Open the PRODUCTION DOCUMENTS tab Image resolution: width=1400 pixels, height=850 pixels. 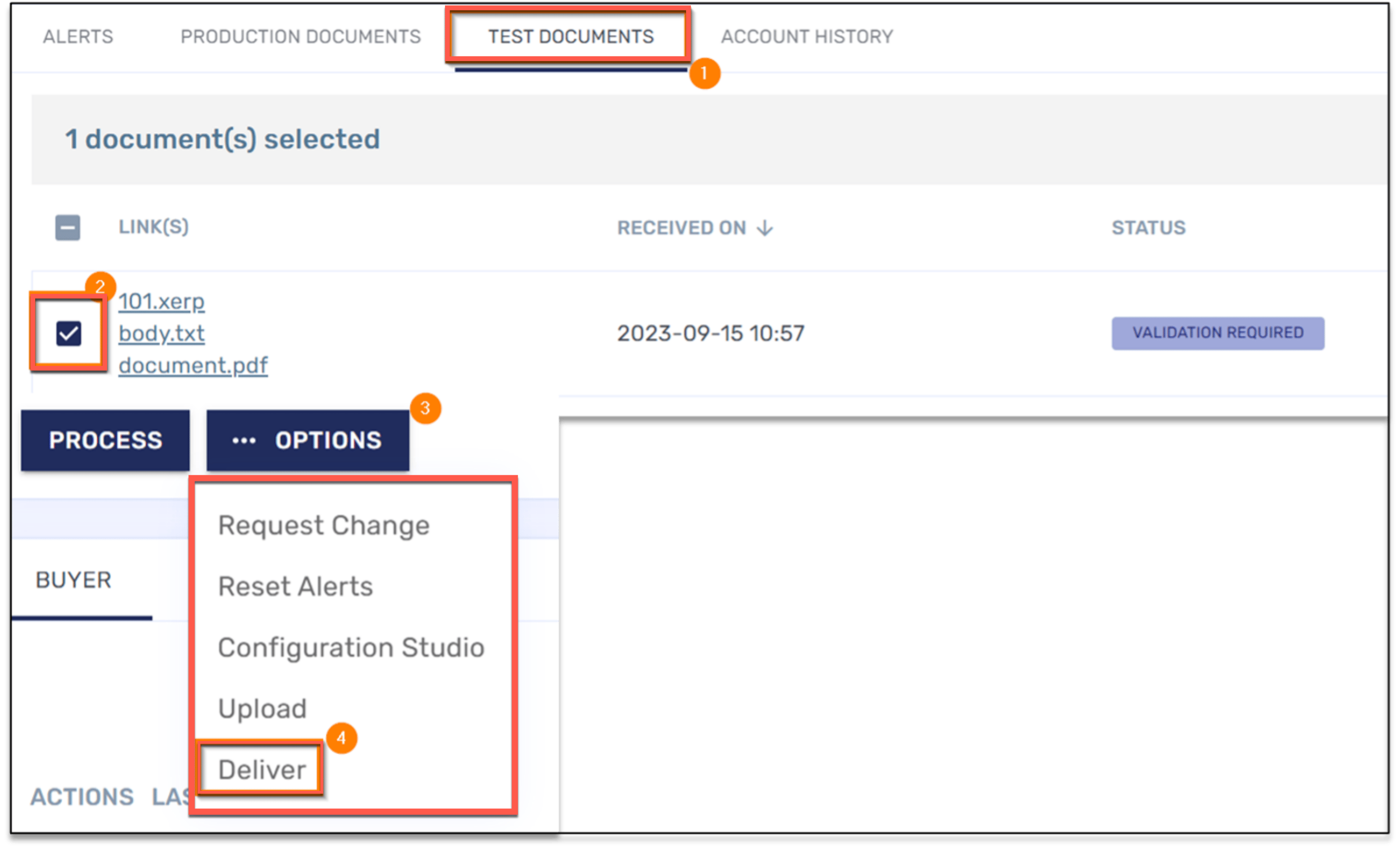click(300, 36)
